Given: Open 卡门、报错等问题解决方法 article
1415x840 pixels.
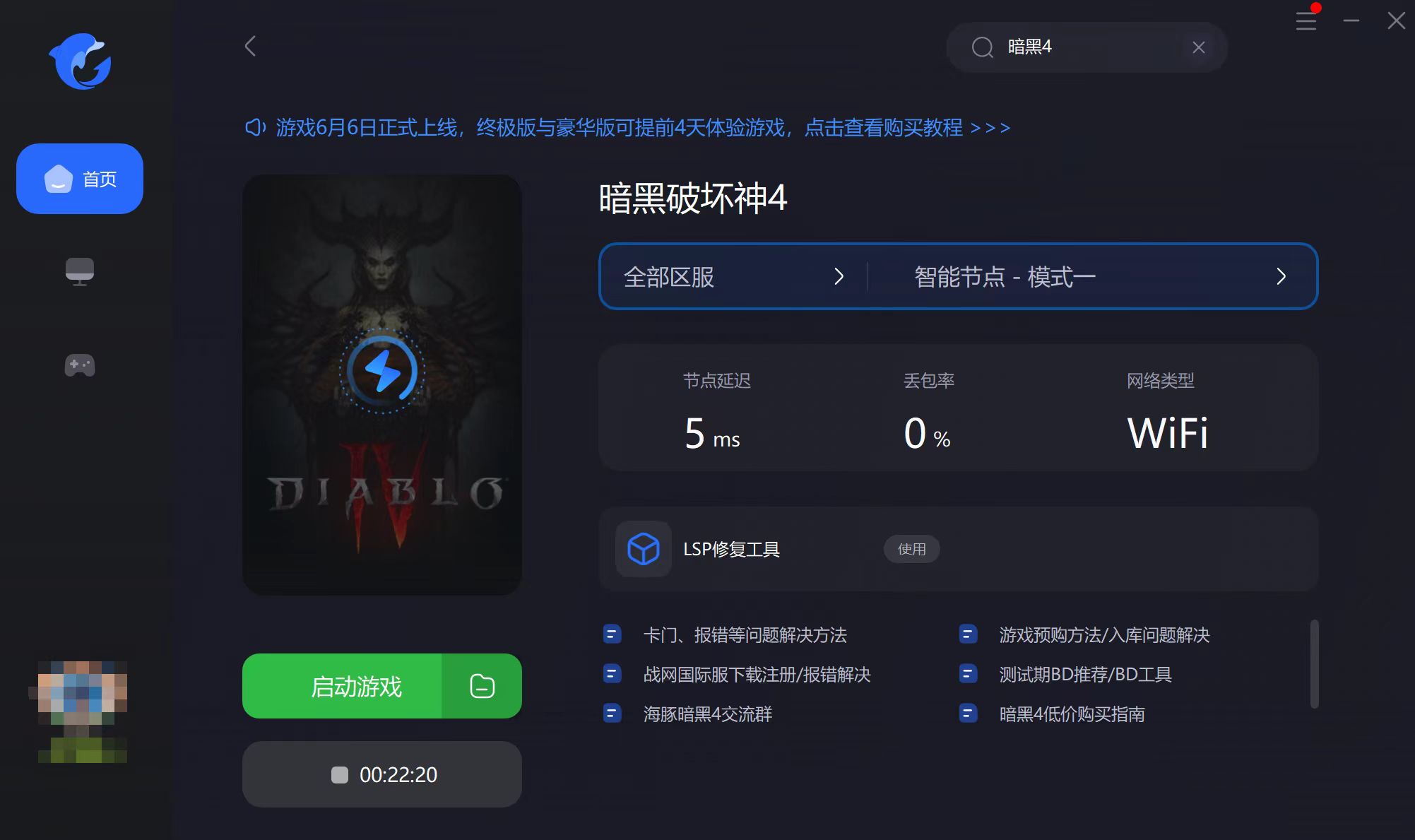Looking at the screenshot, I should 745,635.
